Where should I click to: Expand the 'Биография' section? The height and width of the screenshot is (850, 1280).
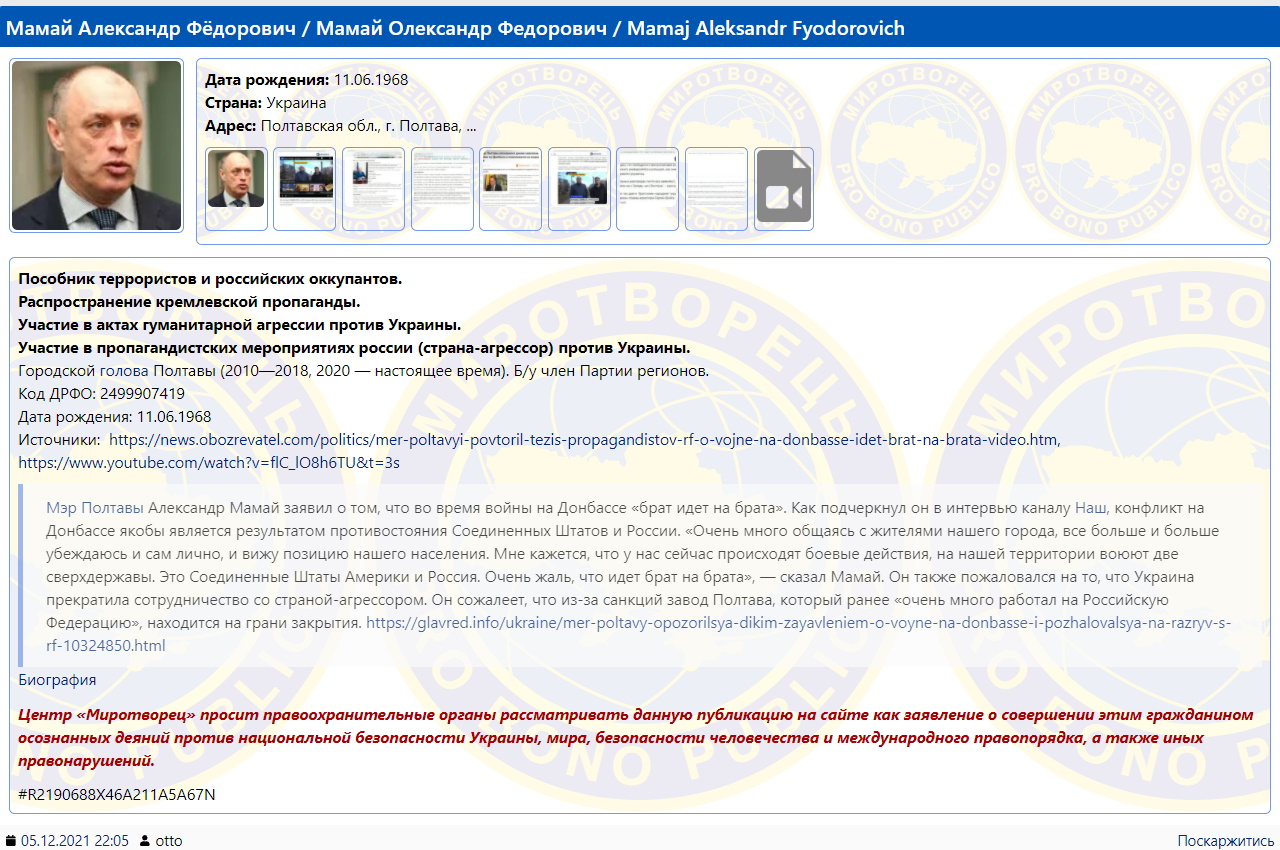pos(57,680)
